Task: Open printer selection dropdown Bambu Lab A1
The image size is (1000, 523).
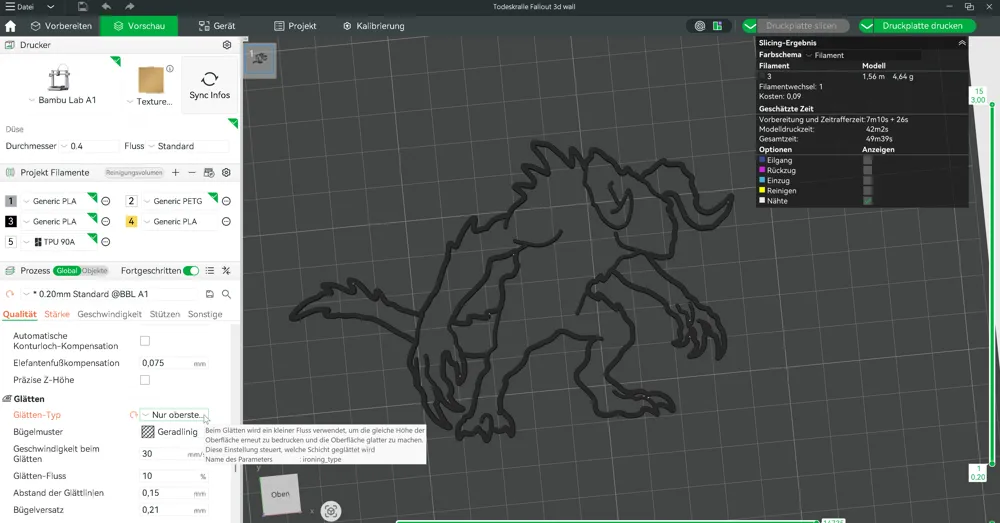Action: pyautogui.click(x=62, y=100)
